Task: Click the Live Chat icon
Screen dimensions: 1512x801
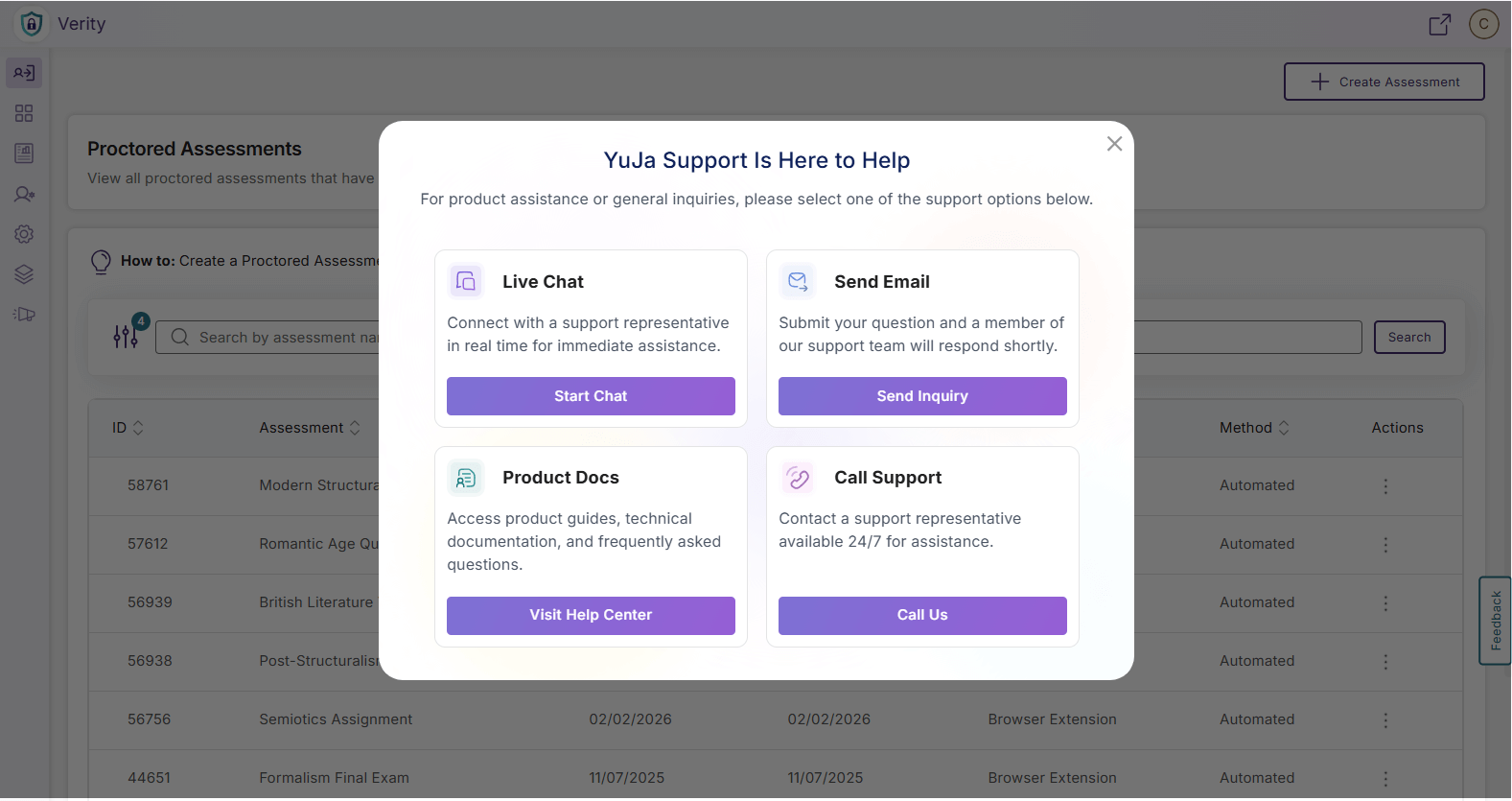Action: pyautogui.click(x=466, y=281)
